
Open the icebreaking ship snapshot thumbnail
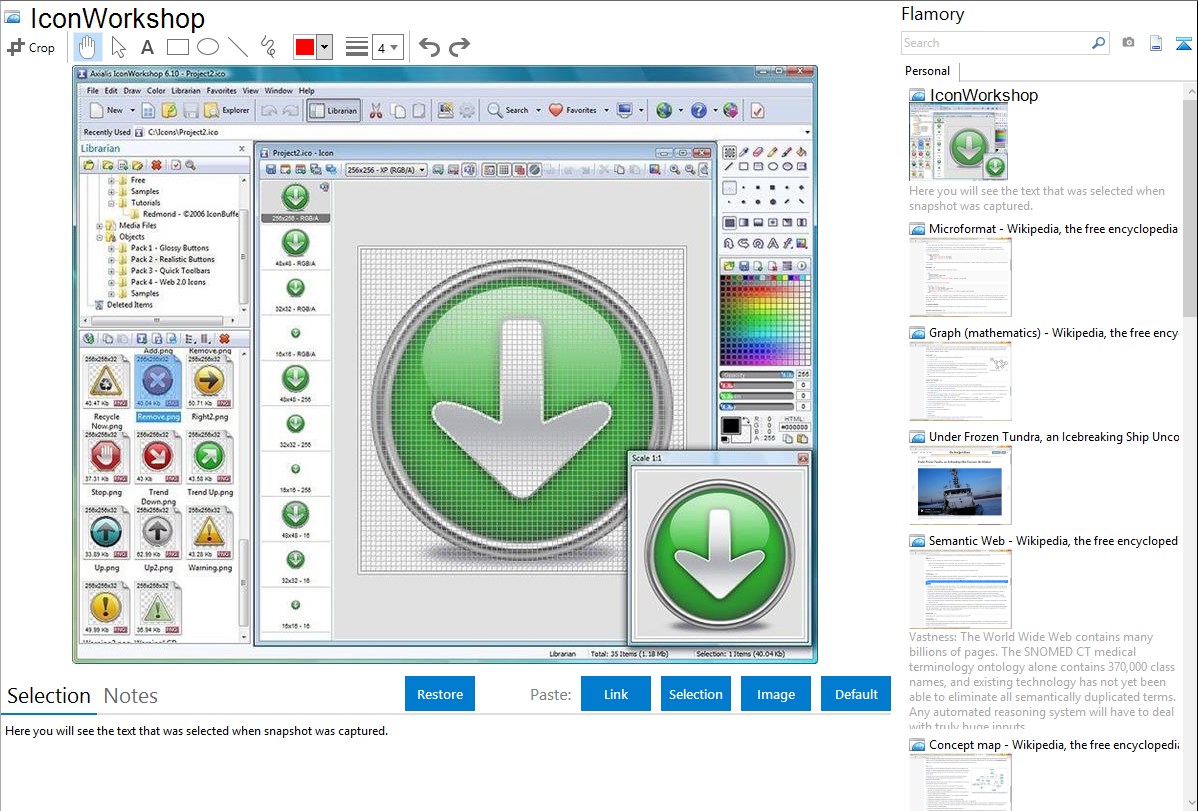[x=960, y=487]
